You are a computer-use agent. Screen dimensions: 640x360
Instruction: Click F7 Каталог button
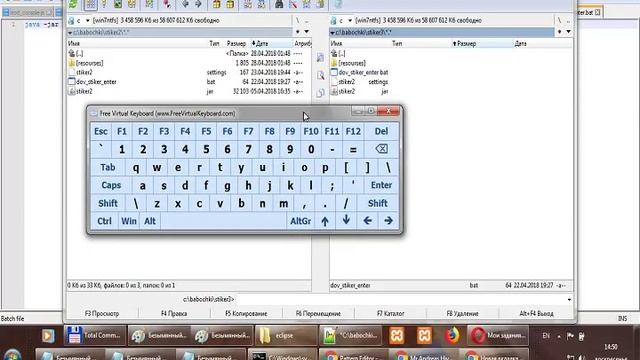click(x=391, y=313)
